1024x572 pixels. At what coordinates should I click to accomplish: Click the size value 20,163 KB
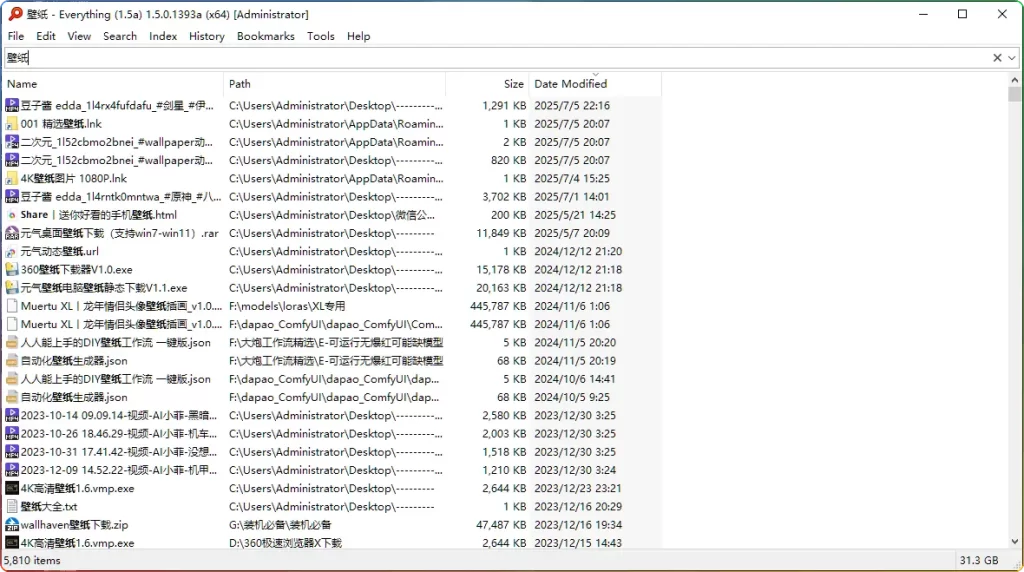point(501,287)
